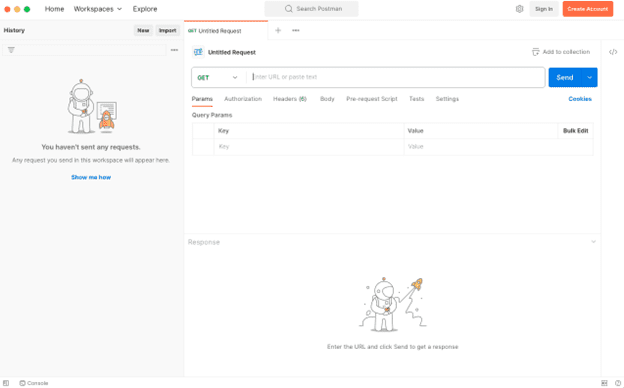Switch to the Headers (6) tab

click(290, 99)
